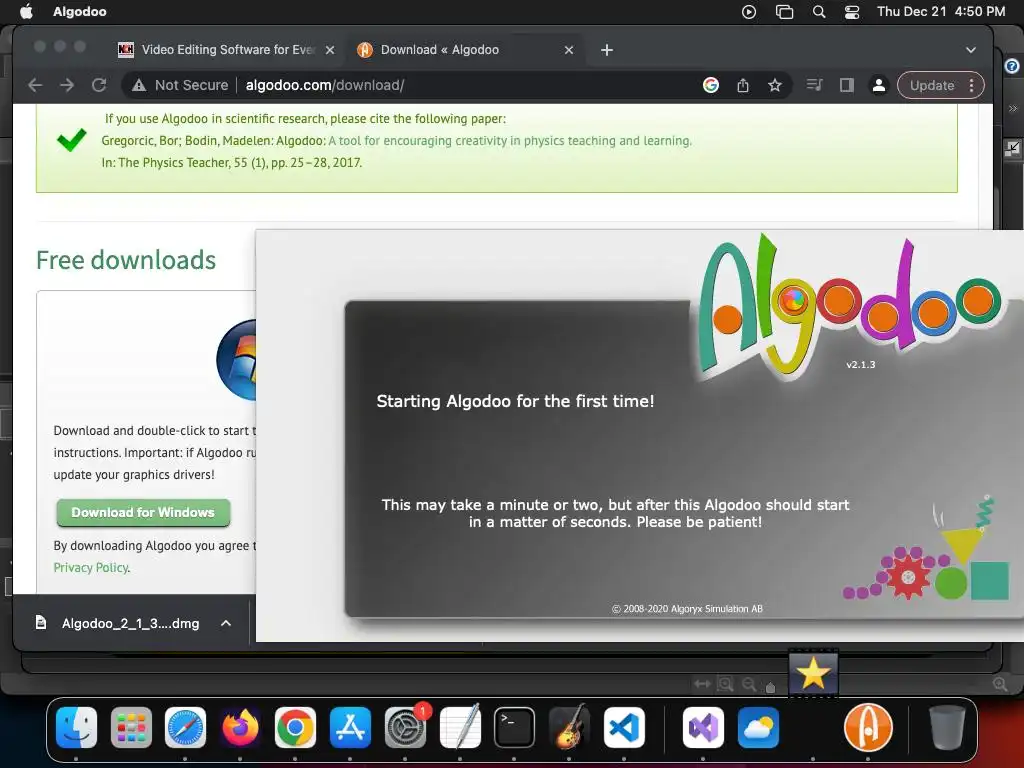Open Visual Studio Code from the Dock

pos(624,727)
